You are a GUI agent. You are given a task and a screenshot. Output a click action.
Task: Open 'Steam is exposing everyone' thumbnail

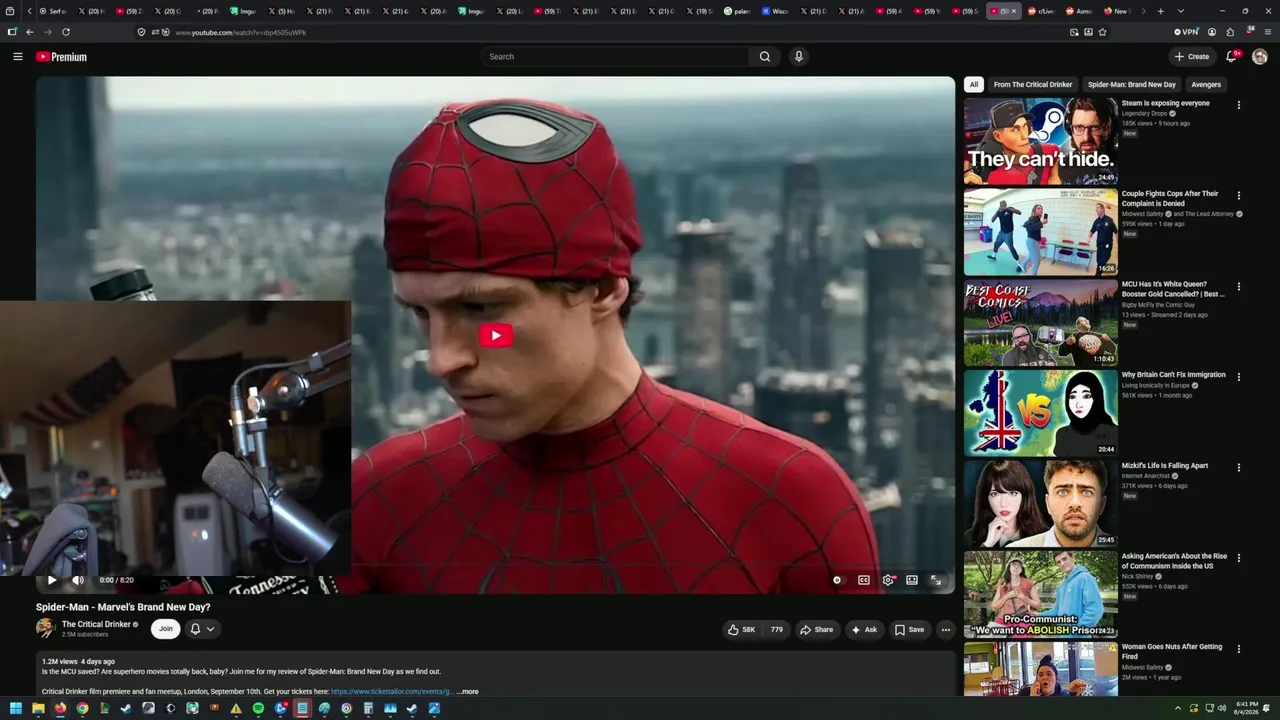tap(1041, 141)
